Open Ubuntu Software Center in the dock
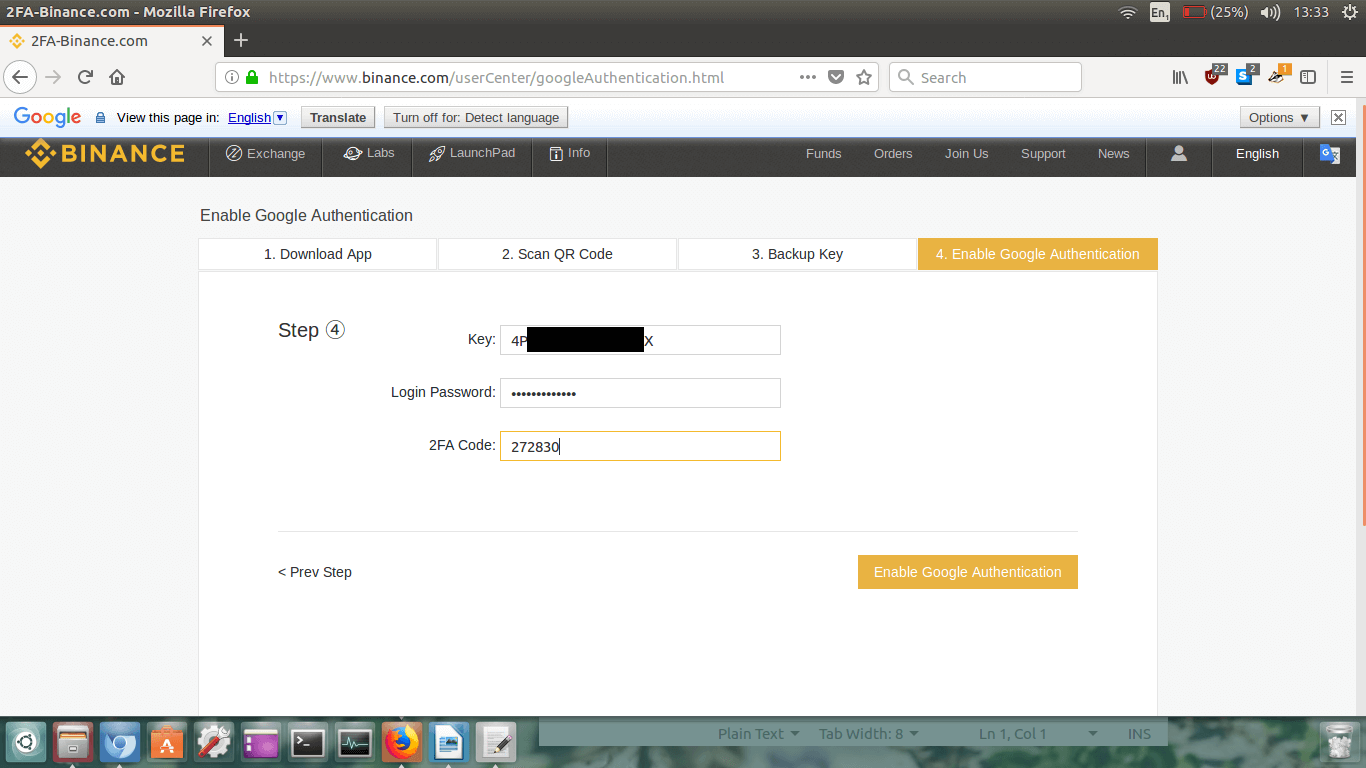1366x768 pixels. point(167,743)
